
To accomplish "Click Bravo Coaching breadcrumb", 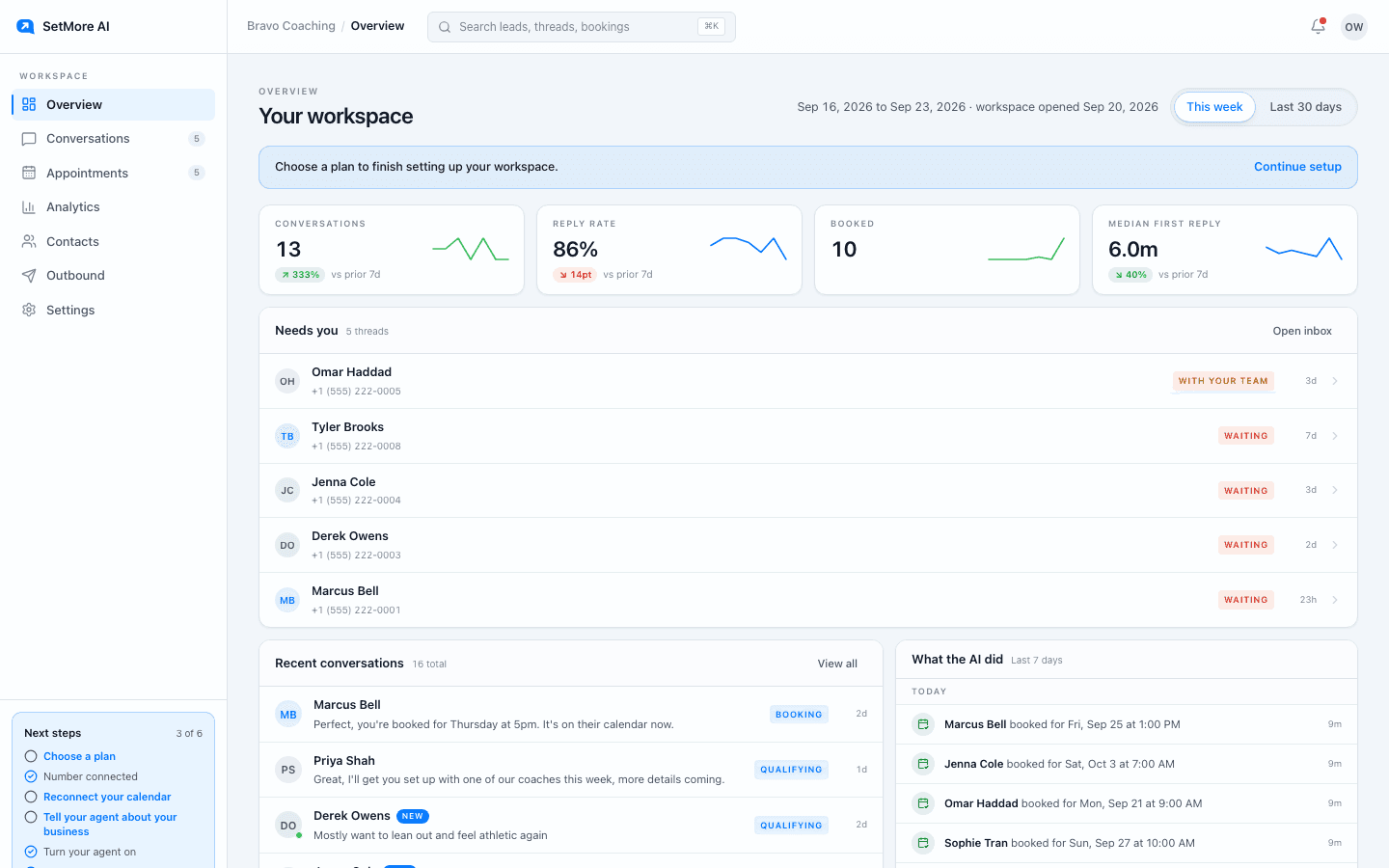I will [x=291, y=26].
